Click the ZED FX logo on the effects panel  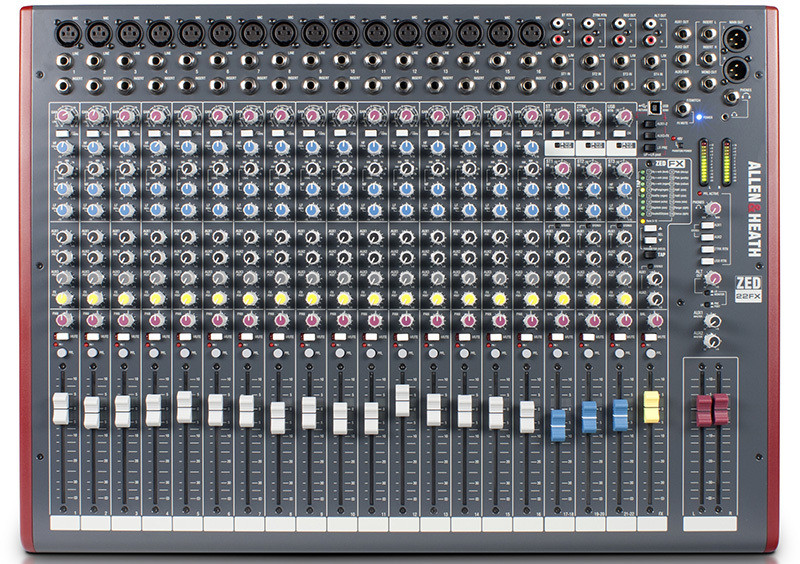(670, 164)
